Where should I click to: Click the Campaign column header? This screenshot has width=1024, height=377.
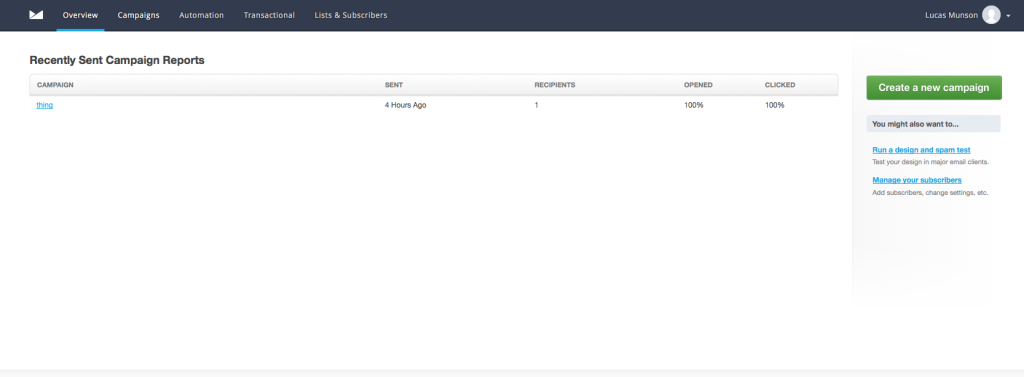point(55,85)
